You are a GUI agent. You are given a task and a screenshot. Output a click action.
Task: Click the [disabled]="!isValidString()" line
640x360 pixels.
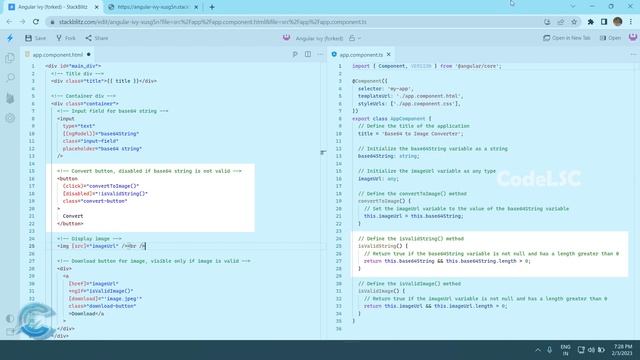(105, 193)
